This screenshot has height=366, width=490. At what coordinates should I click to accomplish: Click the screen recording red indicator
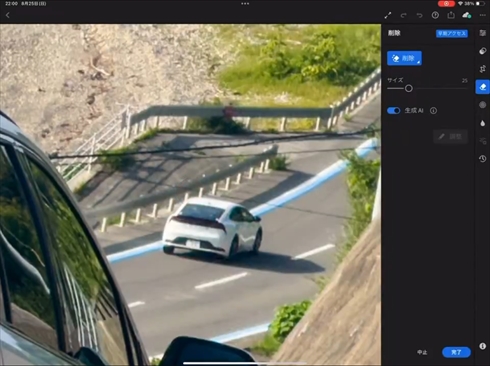pyautogui.click(x=446, y=4)
